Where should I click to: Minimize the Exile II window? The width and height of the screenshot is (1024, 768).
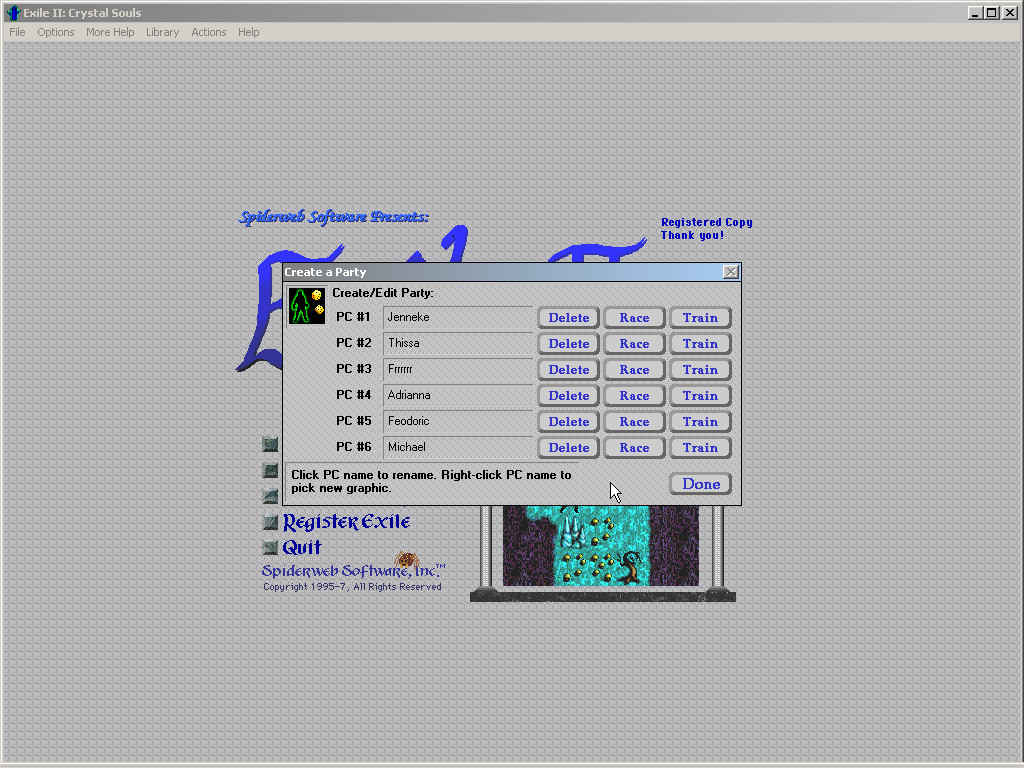point(975,12)
